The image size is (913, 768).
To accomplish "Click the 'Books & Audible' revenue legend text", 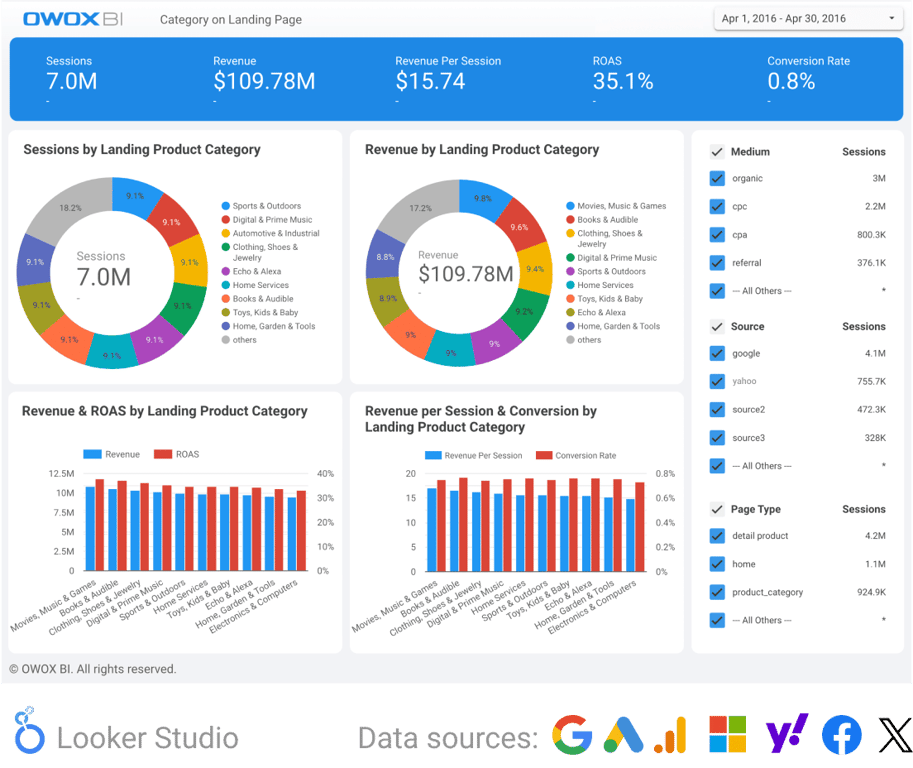I will pos(607,220).
